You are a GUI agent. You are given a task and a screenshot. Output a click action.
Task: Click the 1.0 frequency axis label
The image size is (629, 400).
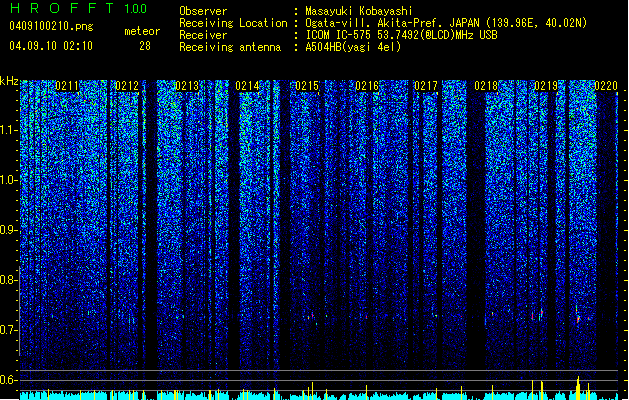point(8,180)
